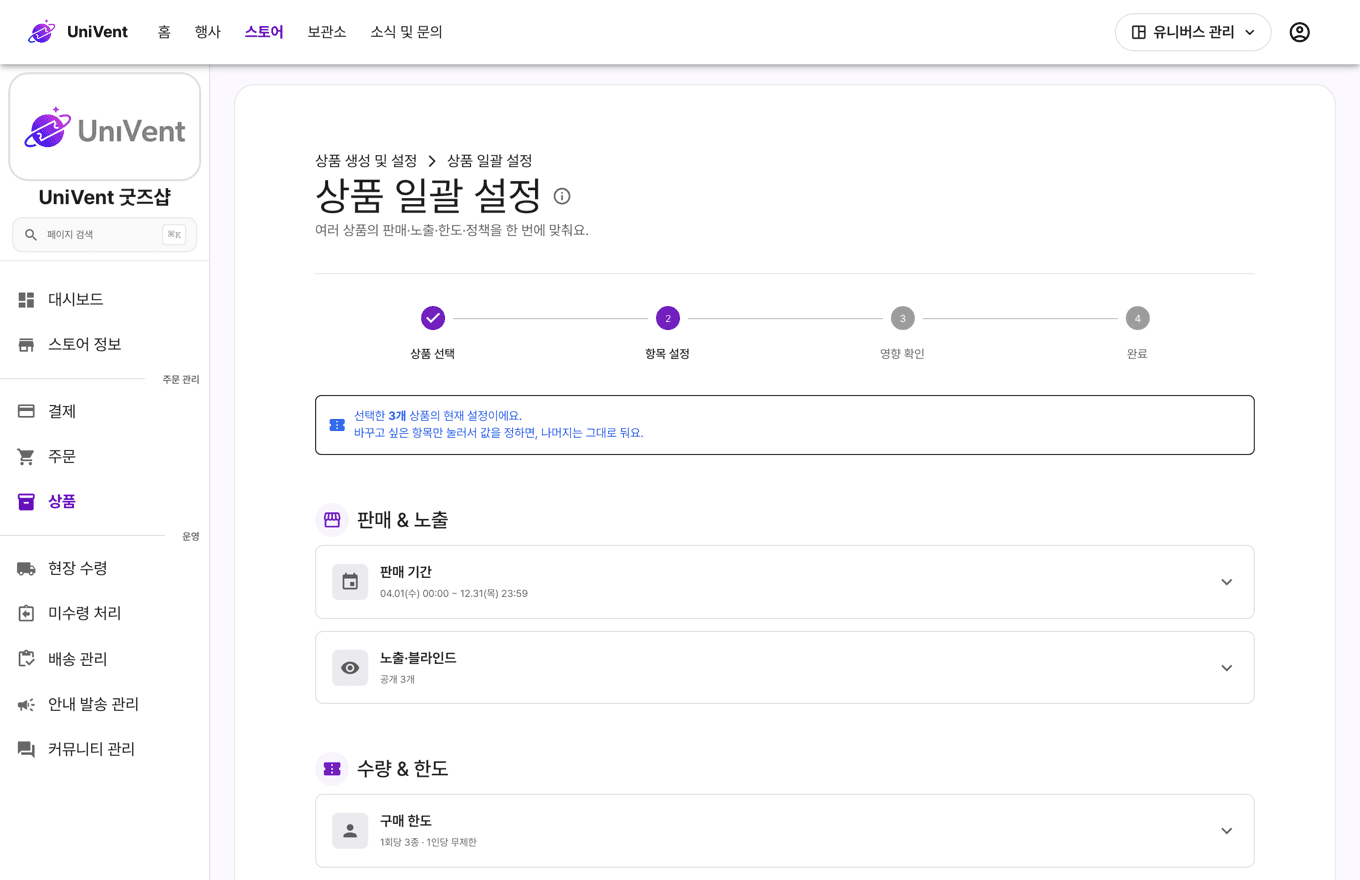This screenshot has height=880, width=1360.
Task: Open the 소식 및 문의 tab
Action: pos(406,32)
